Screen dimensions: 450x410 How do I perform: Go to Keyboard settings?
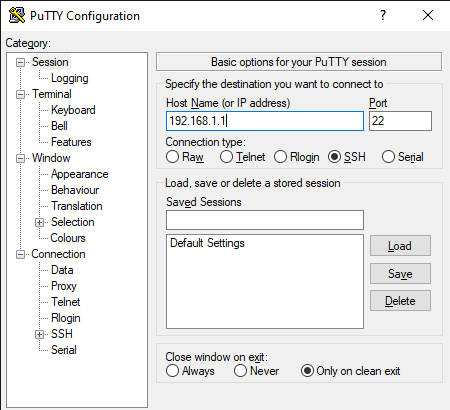tap(73, 110)
